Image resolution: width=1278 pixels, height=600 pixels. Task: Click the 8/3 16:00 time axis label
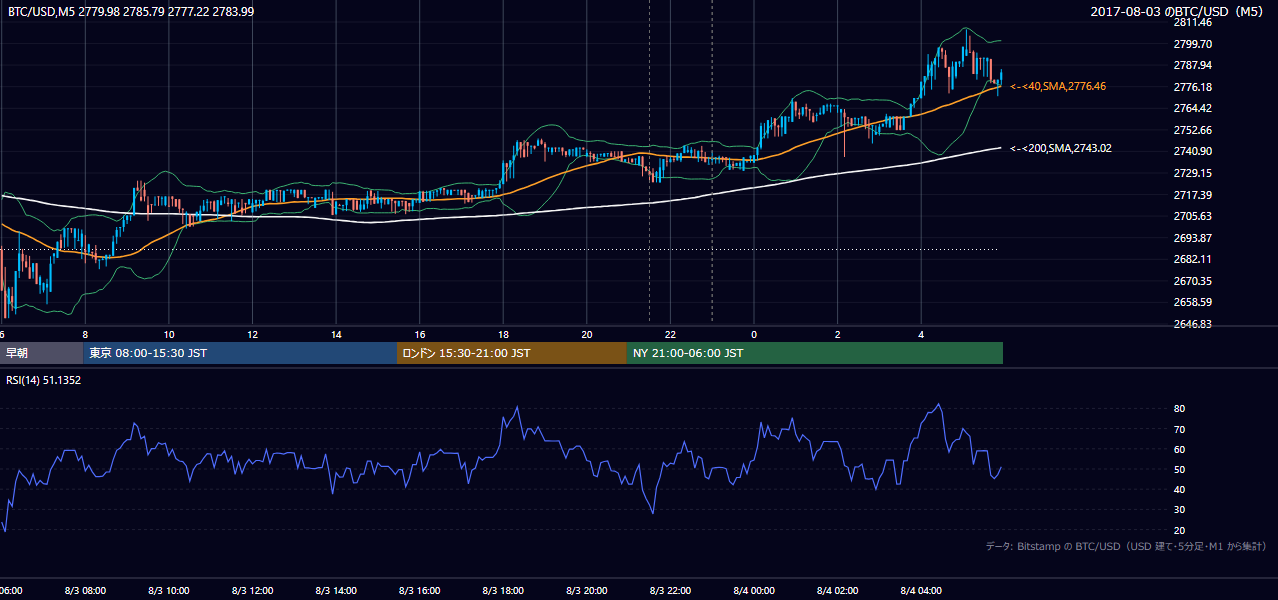[420, 591]
